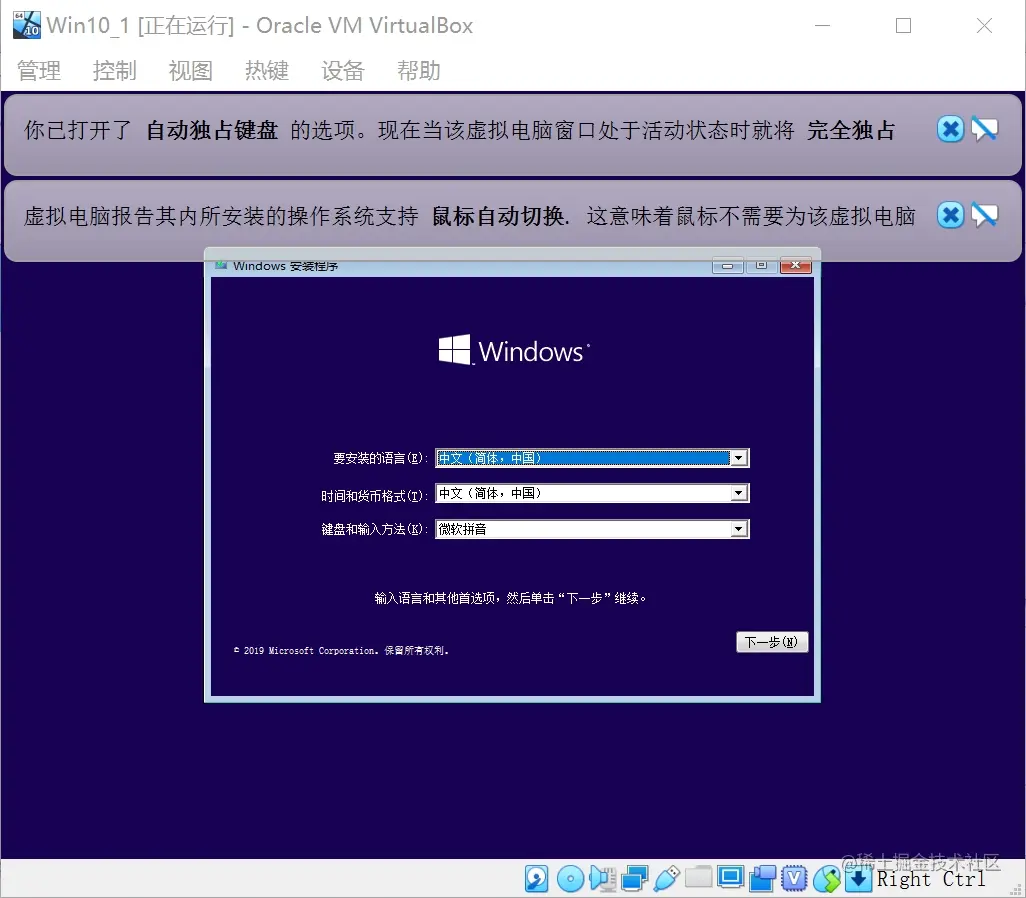Click the 2019 Microsoft Corporation copyright text

point(341,651)
